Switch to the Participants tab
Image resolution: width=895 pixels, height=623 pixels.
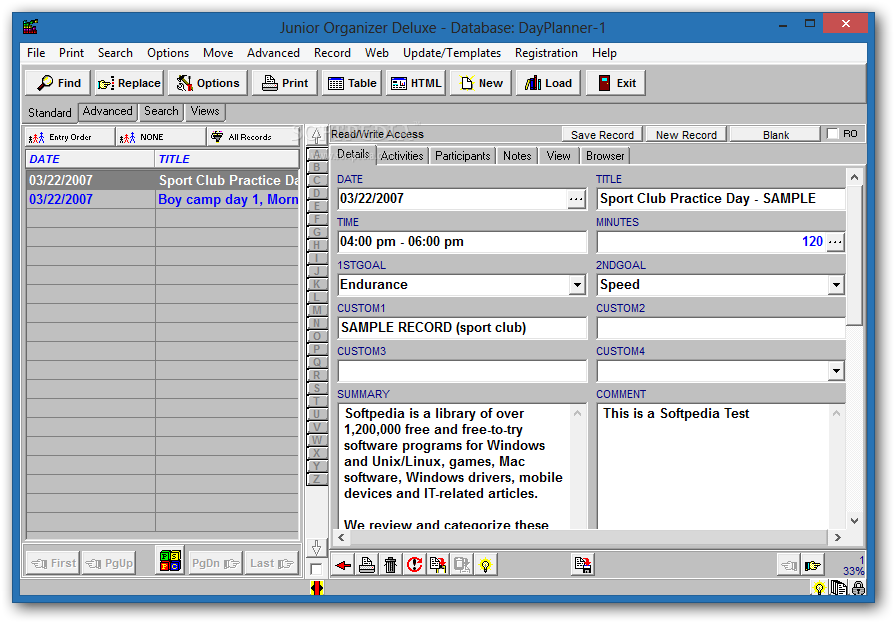pos(462,156)
